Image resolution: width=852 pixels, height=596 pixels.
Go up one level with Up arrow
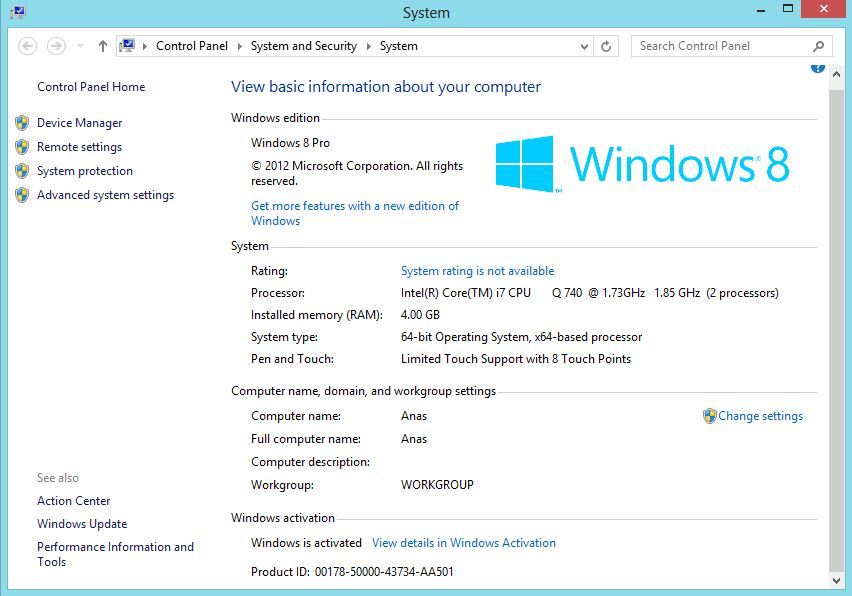tap(103, 46)
